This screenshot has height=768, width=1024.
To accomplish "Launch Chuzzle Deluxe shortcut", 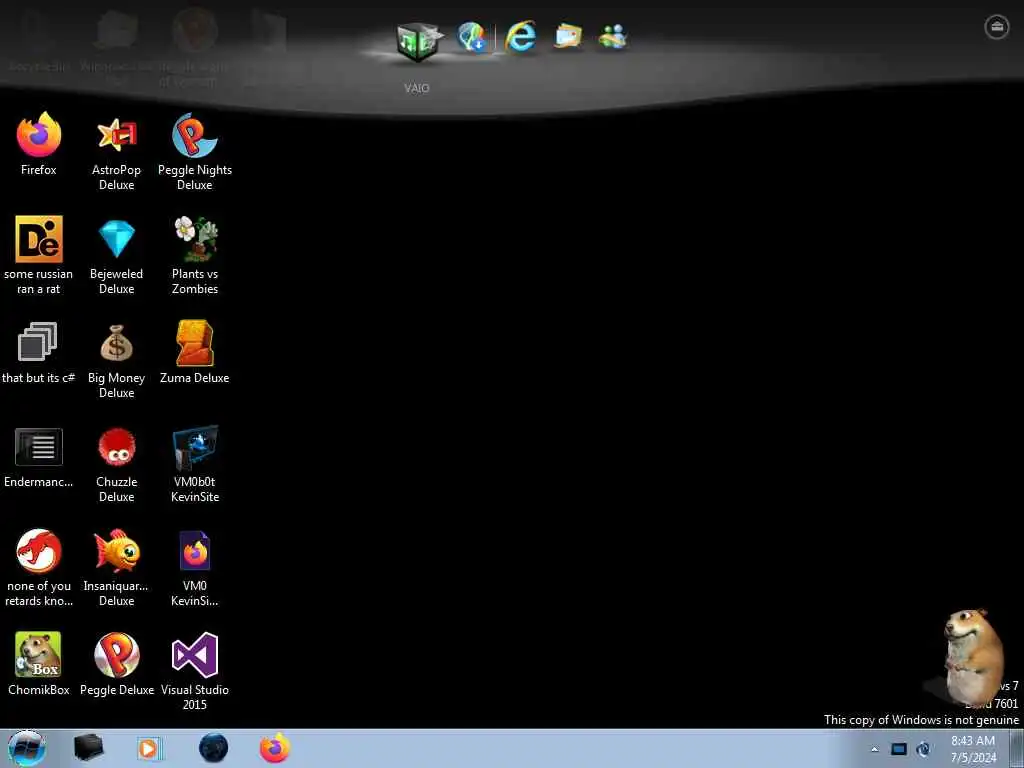I will [x=116, y=464].
